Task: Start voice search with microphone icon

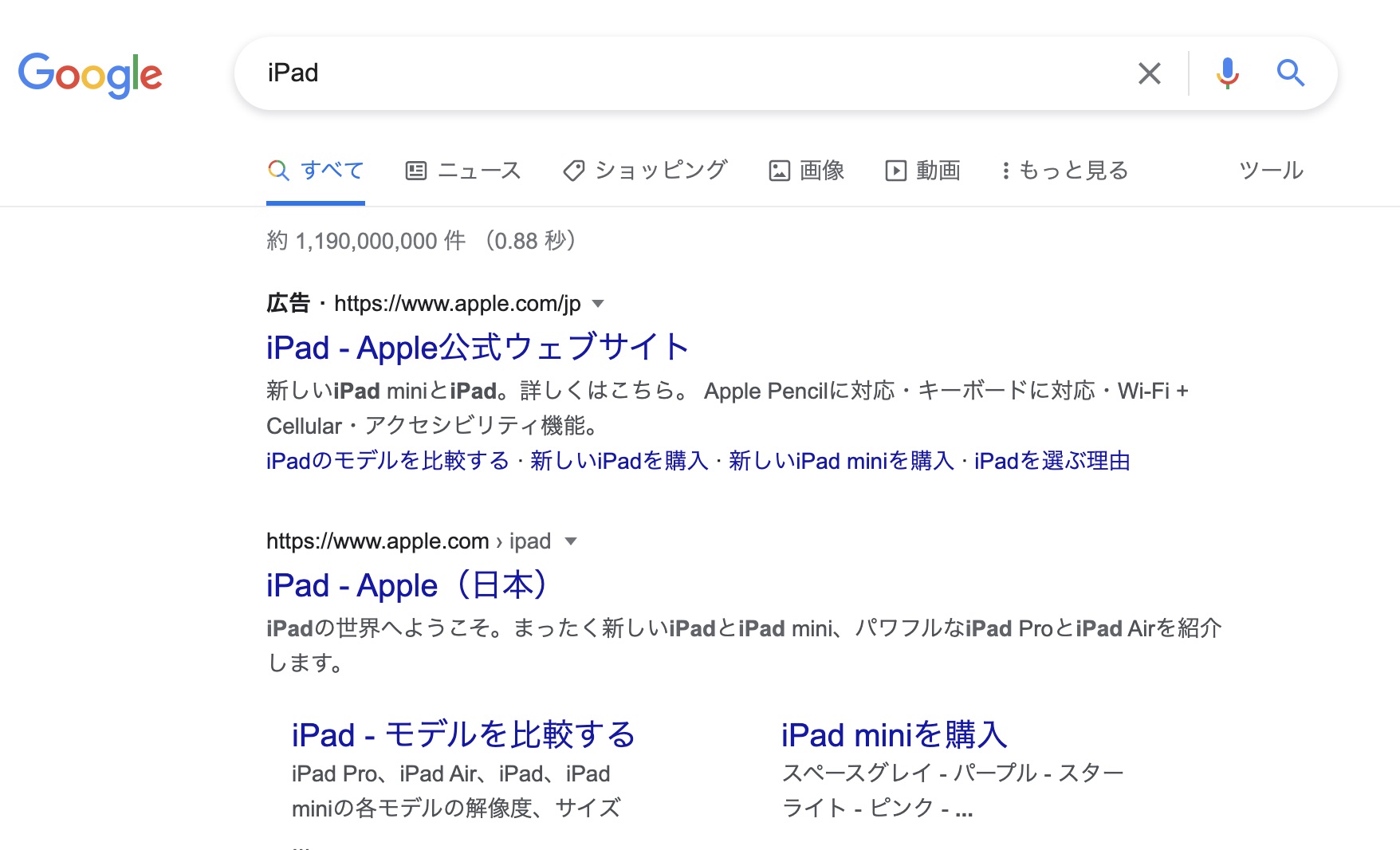Action: (1227, 73)
